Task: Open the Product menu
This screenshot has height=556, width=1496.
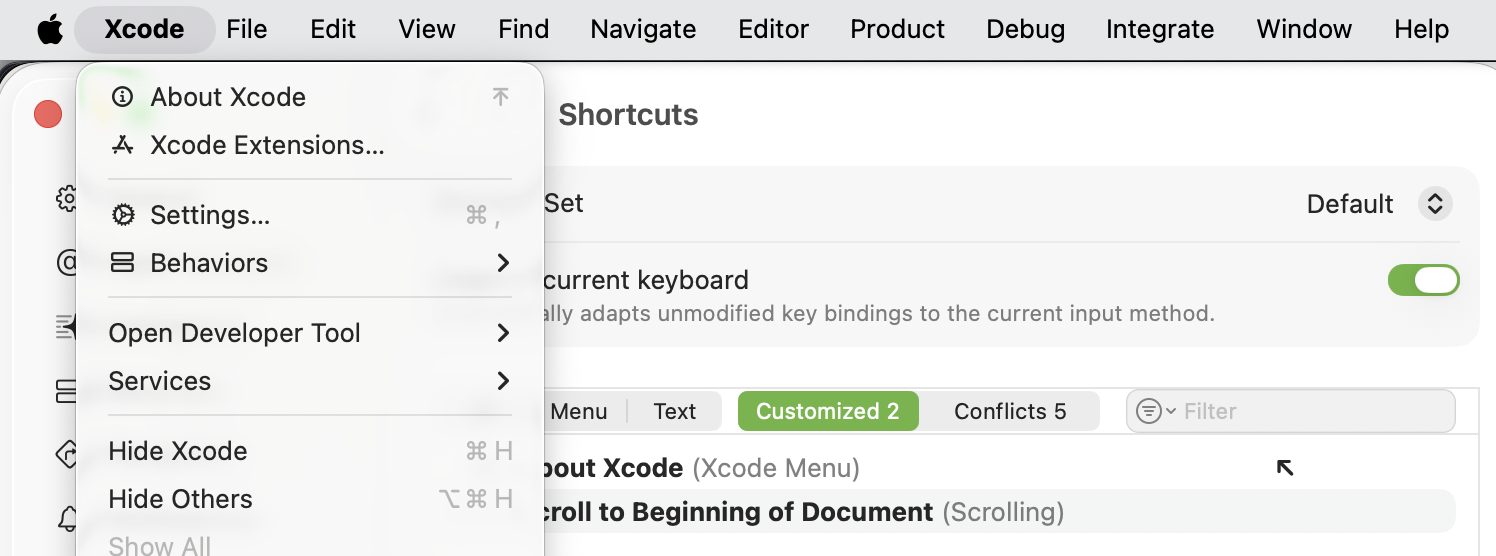Action: 897,30
